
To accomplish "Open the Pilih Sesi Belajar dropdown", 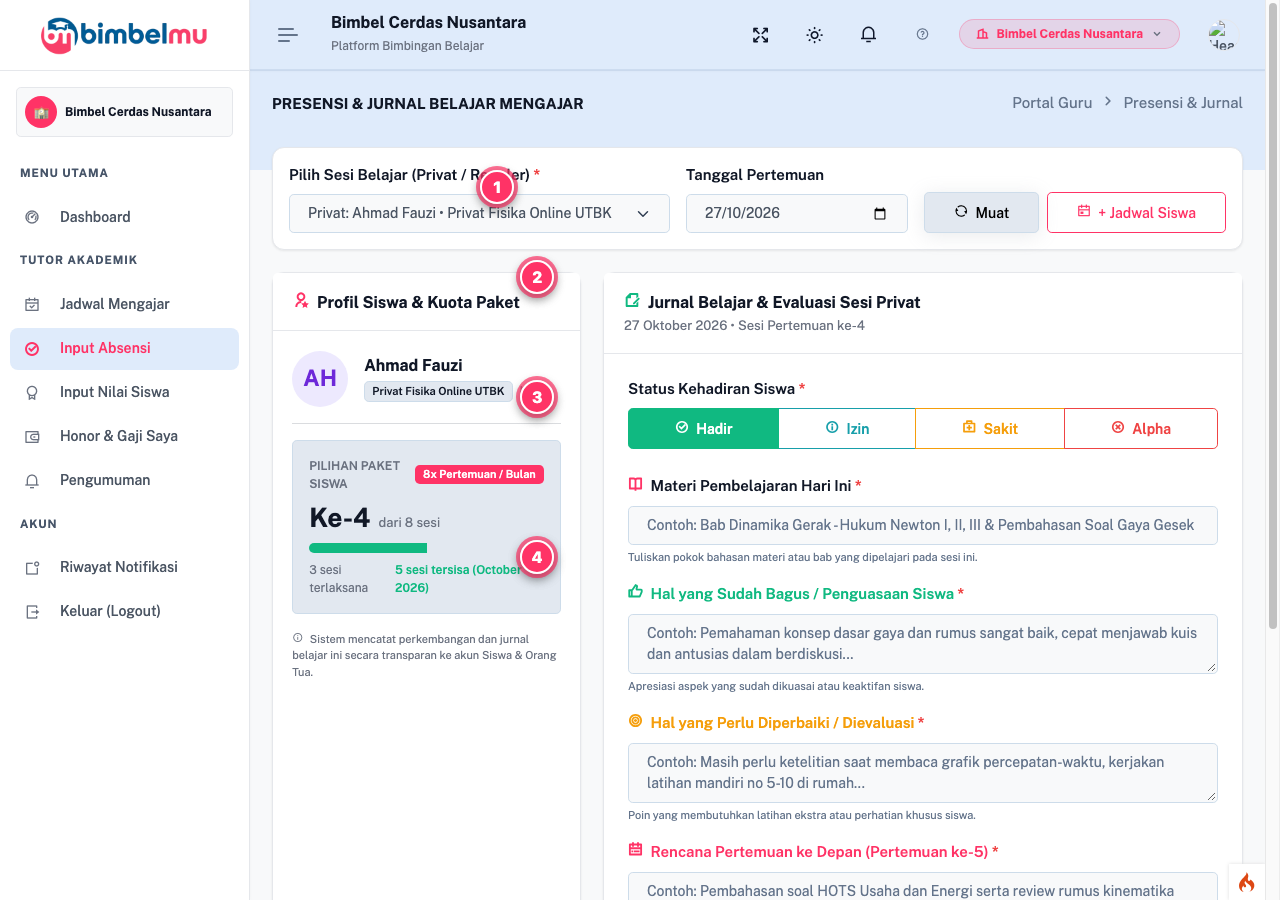I will click(479, 213).
